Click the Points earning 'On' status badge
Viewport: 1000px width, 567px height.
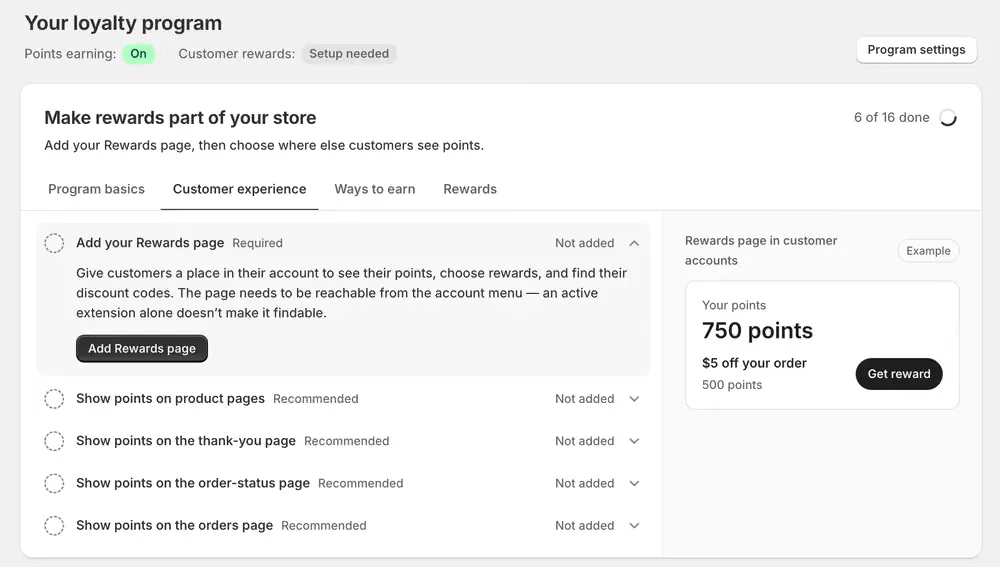pos(138,54)
